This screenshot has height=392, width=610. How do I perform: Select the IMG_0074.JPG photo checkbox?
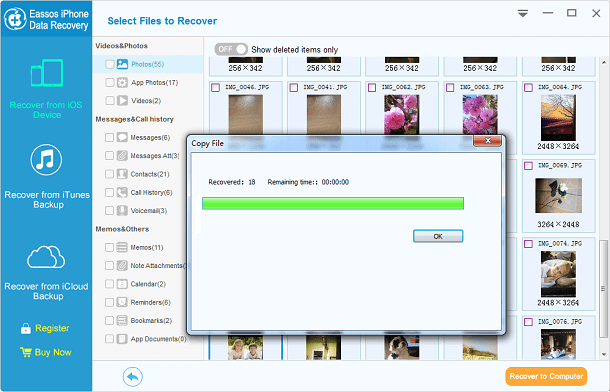click(528, 244)
